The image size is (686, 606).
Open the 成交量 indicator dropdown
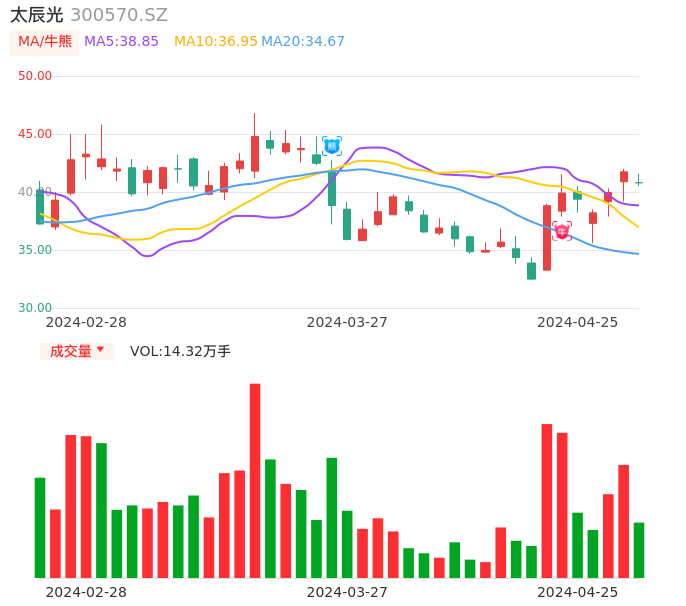77,351
